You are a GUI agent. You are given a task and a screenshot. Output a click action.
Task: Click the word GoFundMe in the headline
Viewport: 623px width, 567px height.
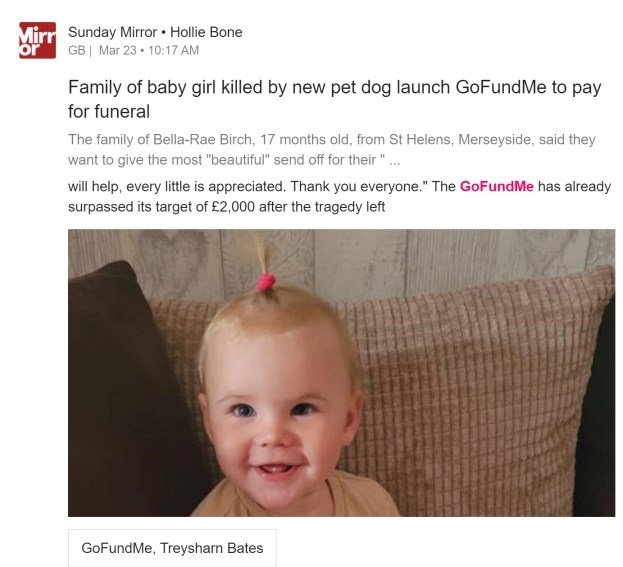tap(501, 87)
